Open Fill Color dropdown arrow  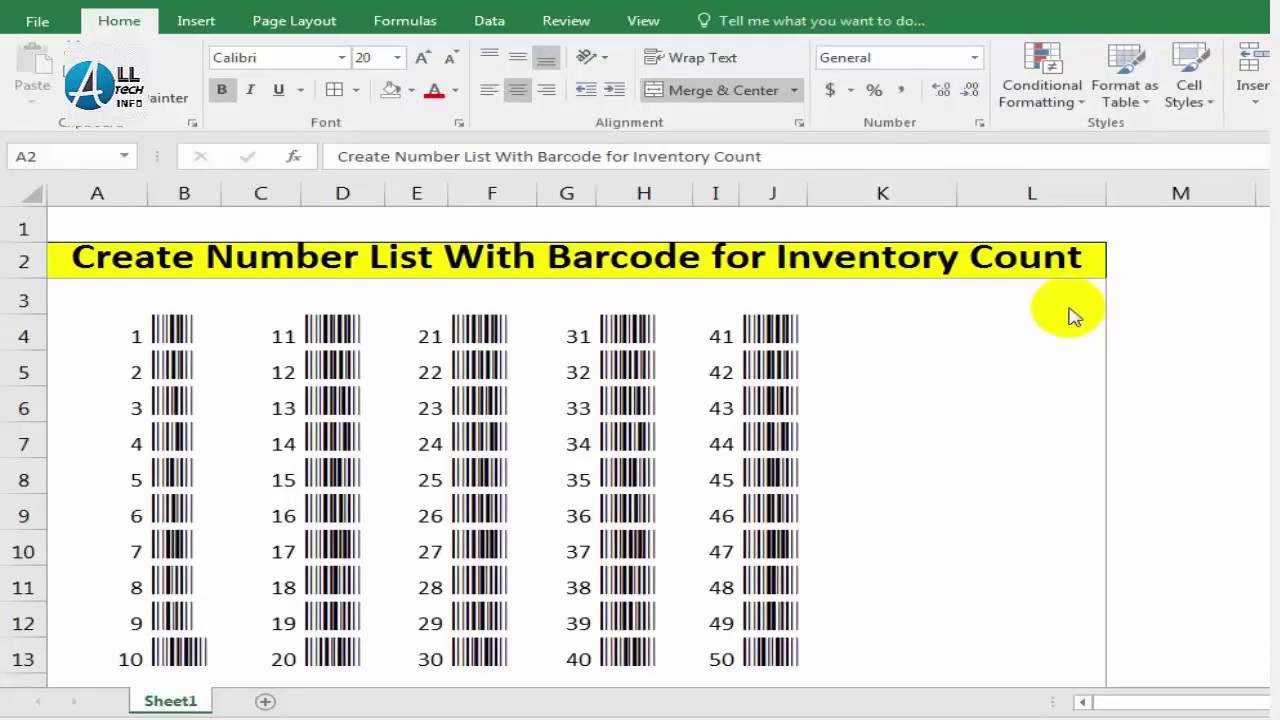[411, 90]
